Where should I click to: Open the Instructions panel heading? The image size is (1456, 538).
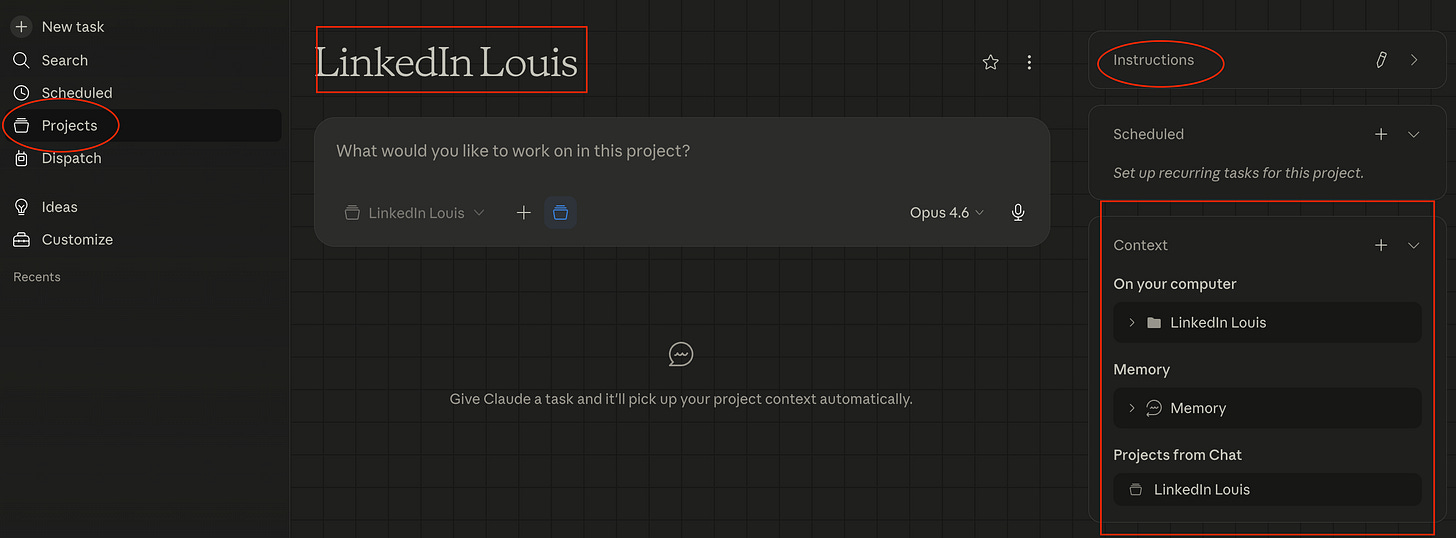pyautogui.click(x=1154, y=60)
